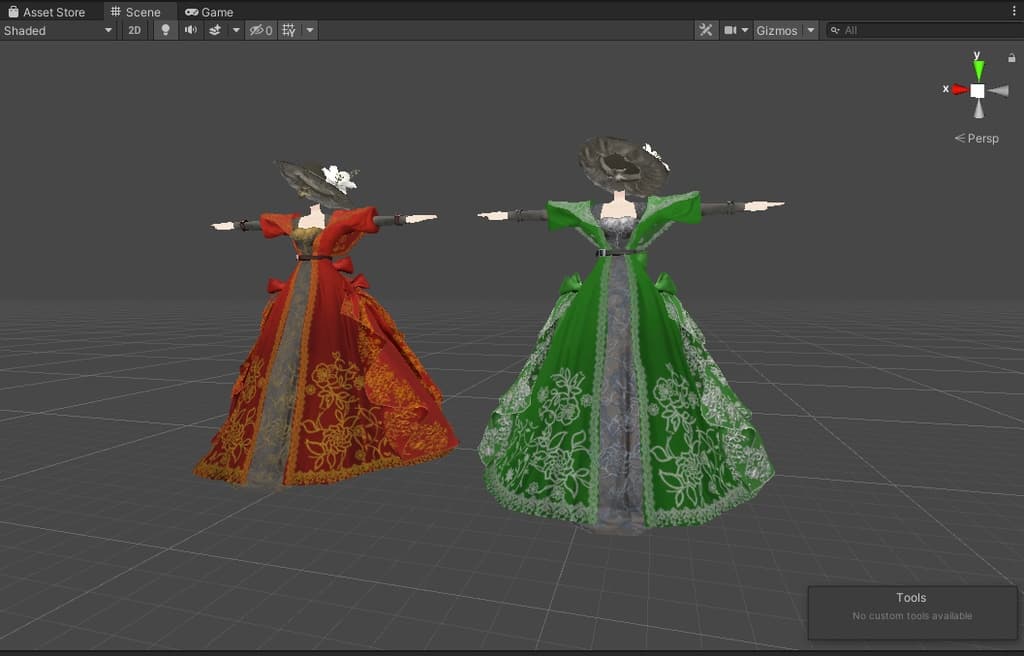The image size is (1024, 656).
Task: Click the Gizmos button
Action: click(777, 30)
